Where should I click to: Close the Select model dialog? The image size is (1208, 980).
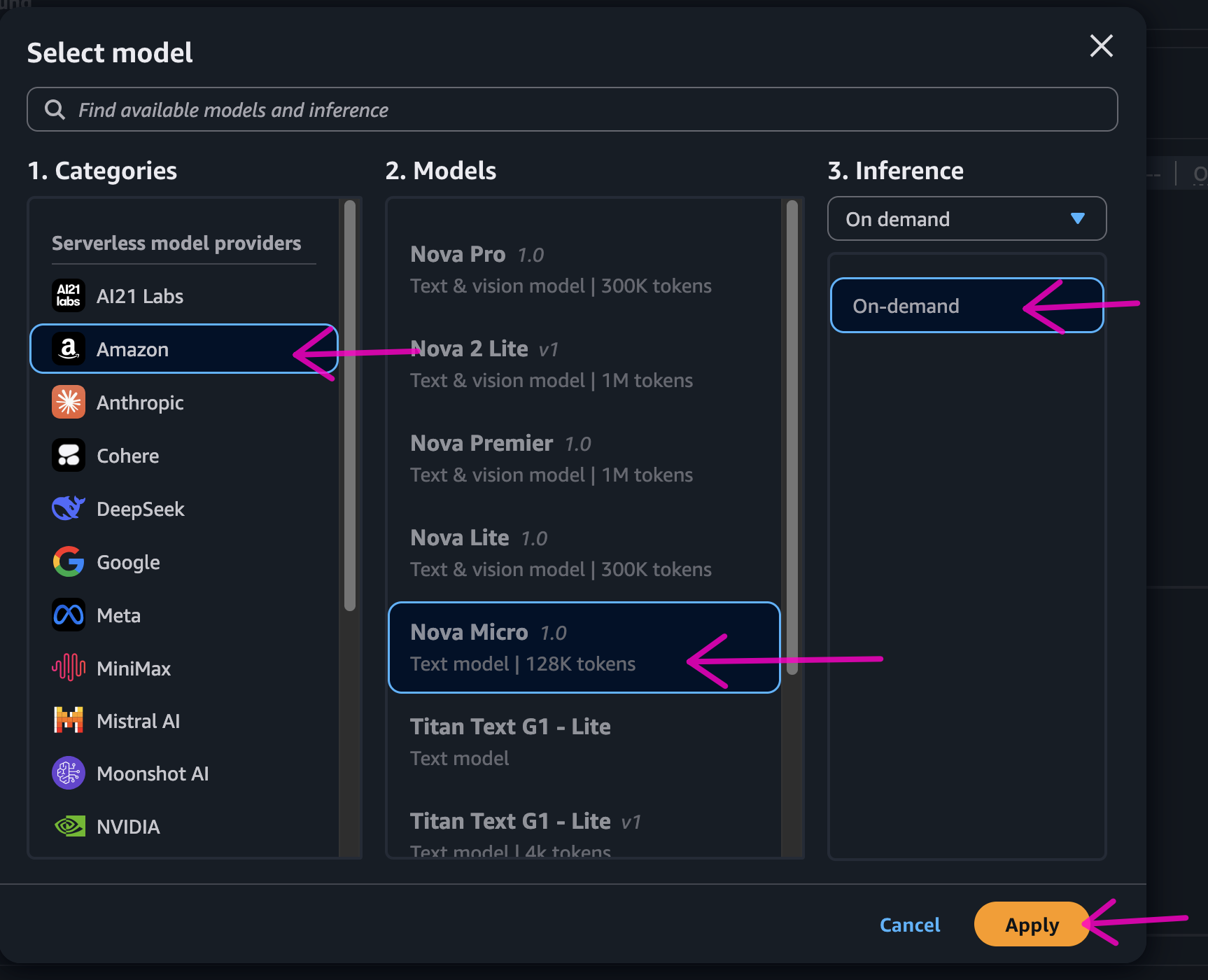[1101, 46]
